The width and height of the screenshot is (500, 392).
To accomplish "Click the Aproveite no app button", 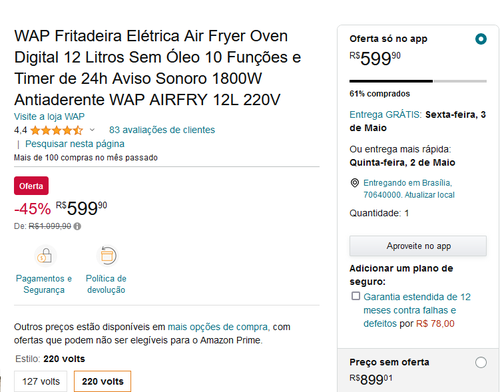I will [418, 246].
